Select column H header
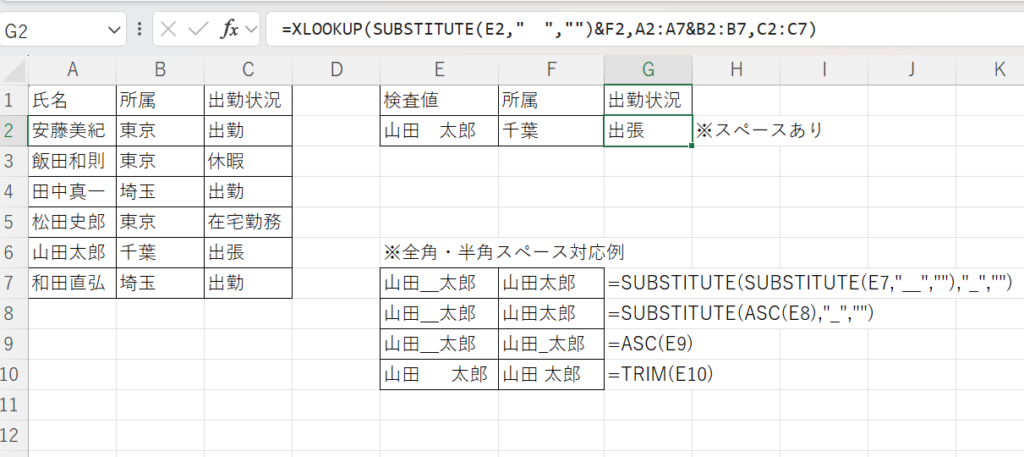The height and width of the screenshot is (457, 1024). [736, 70]
